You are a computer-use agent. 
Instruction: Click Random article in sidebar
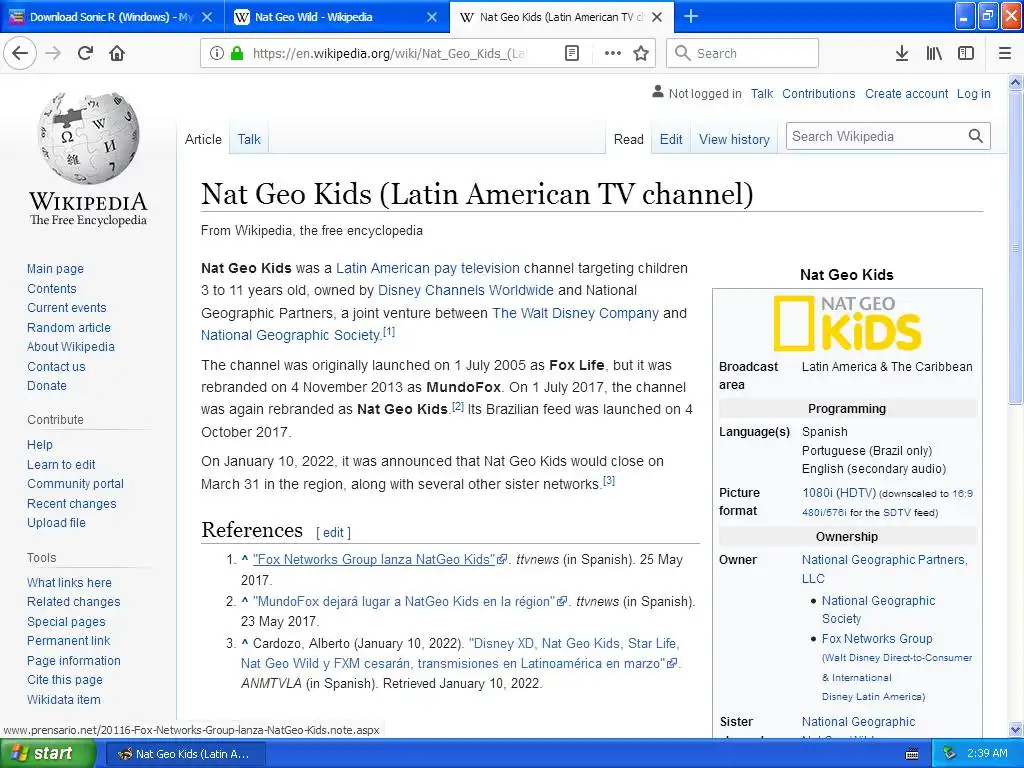point(69,327)
